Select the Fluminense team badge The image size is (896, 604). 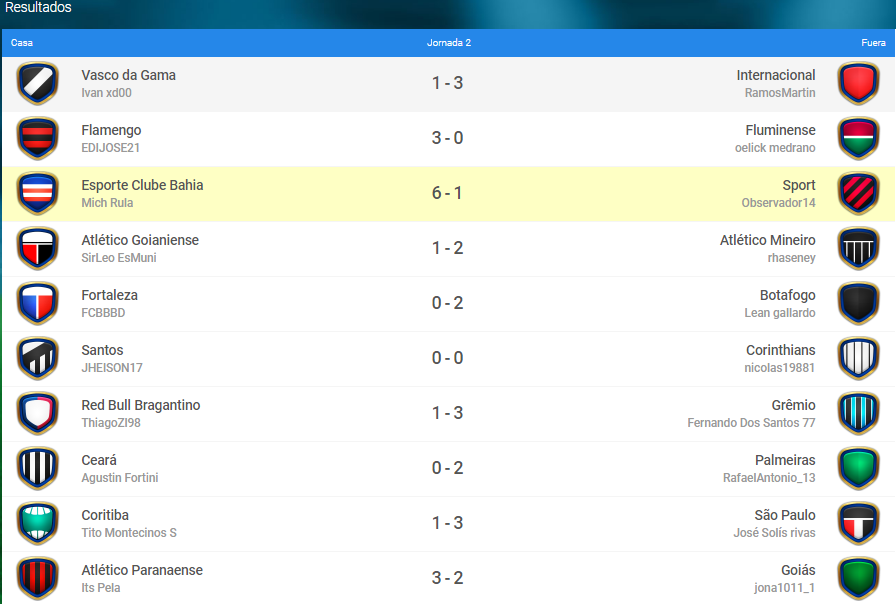click(x=858, y=138)
